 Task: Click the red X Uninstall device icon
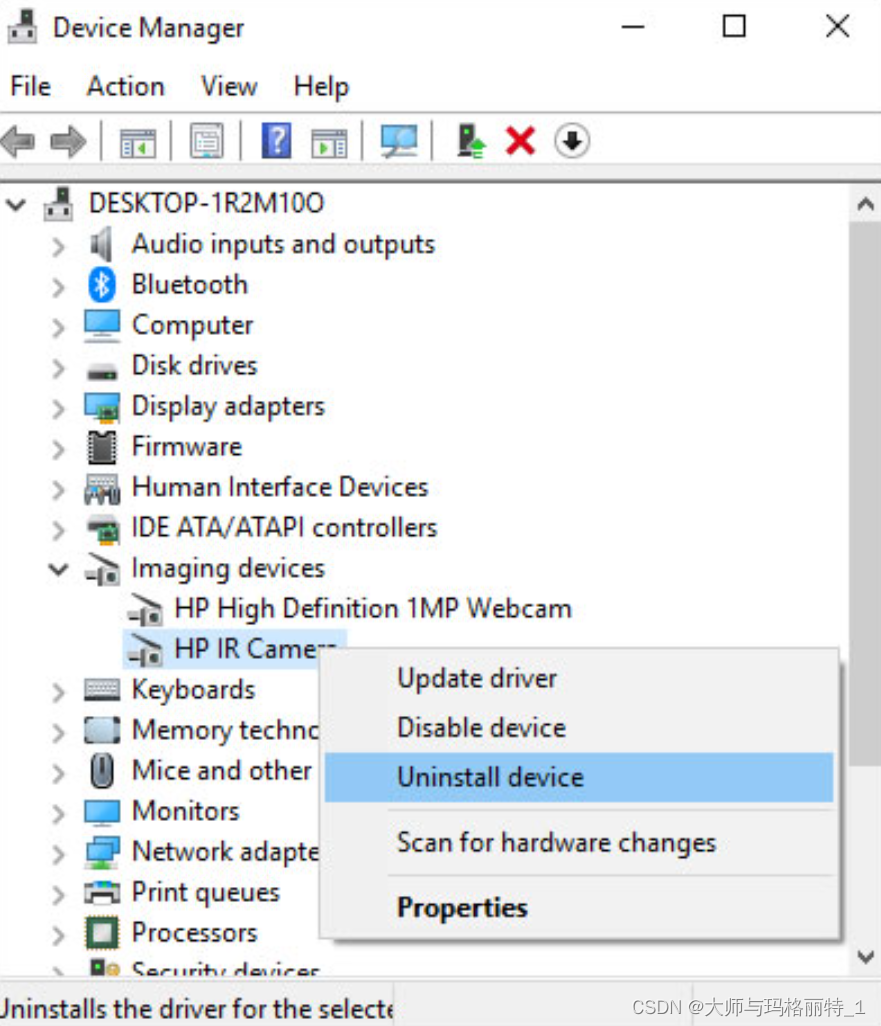point(520,141)
